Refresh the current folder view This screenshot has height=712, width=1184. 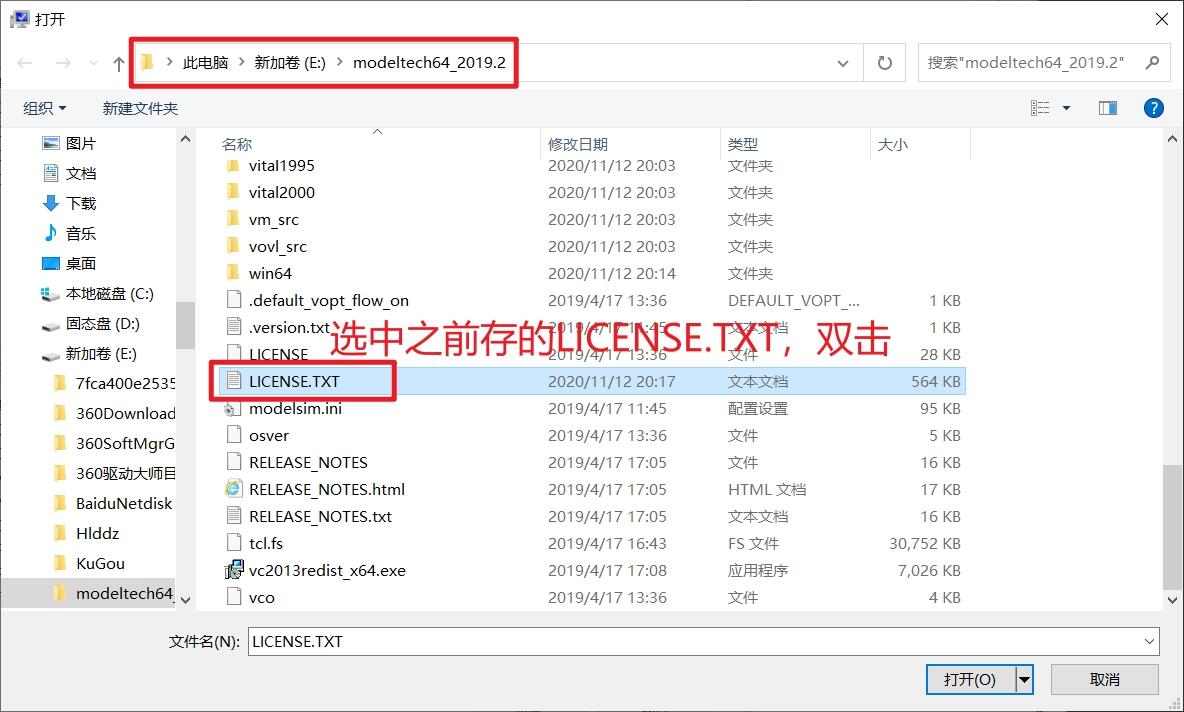click(885, 63)
